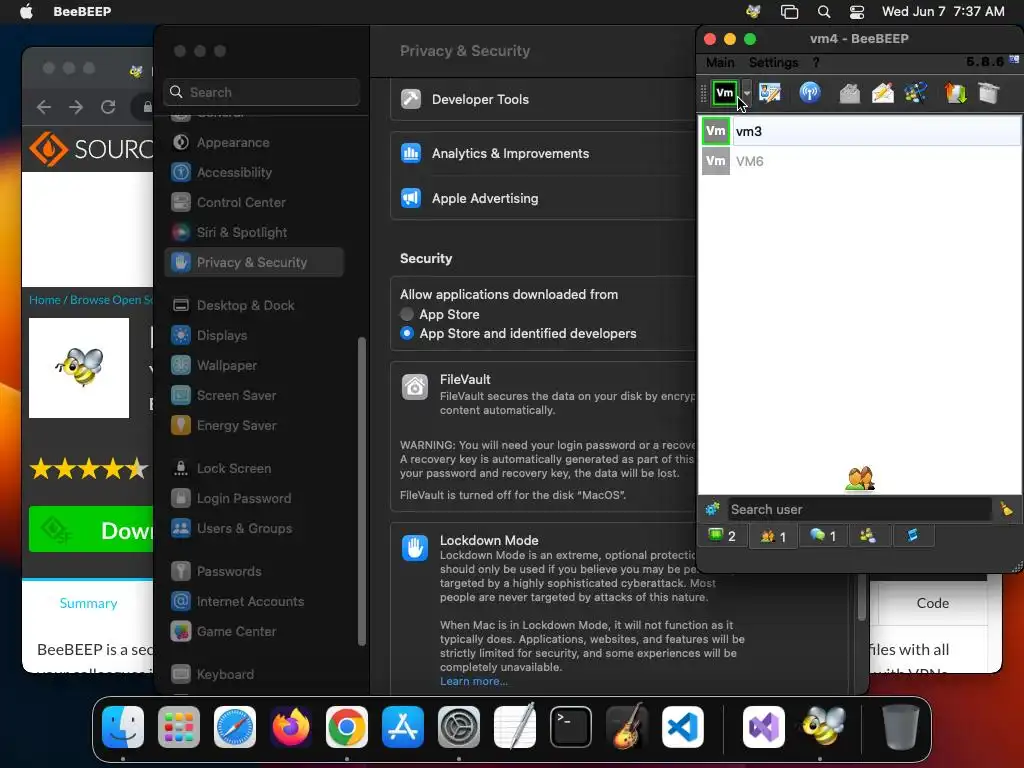The image size is (1024, 768).
Task: Select Control Center in settings sidebar
Action: pos(253,202)
